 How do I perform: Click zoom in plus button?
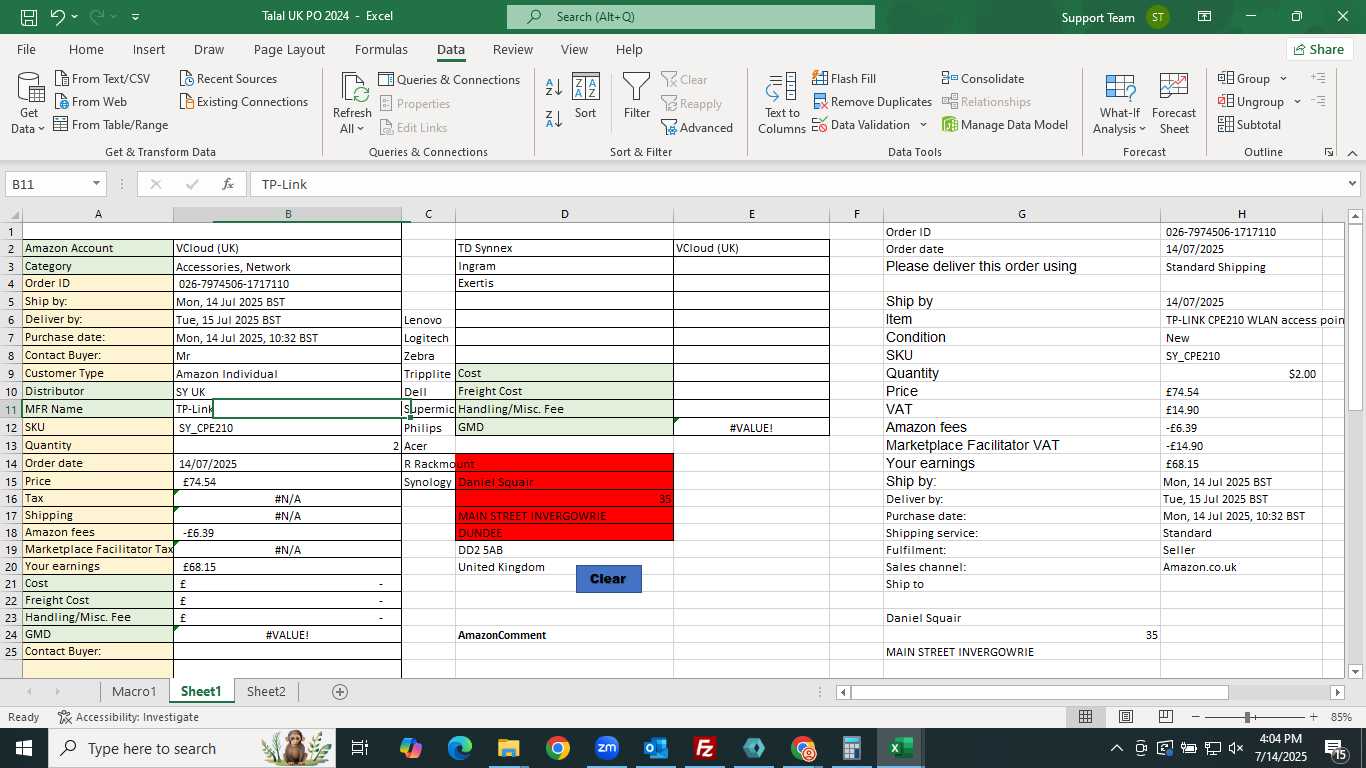(1313, 717)
